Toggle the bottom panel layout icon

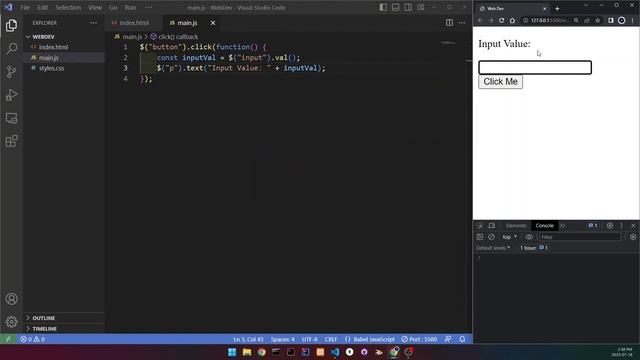pyautogui.click(x=396, y=7)
